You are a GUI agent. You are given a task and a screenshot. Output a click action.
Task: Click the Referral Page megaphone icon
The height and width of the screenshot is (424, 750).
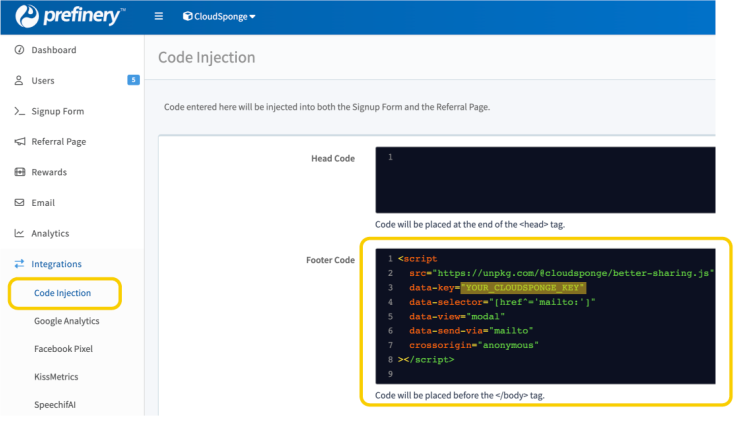click(x=19, y=142)
